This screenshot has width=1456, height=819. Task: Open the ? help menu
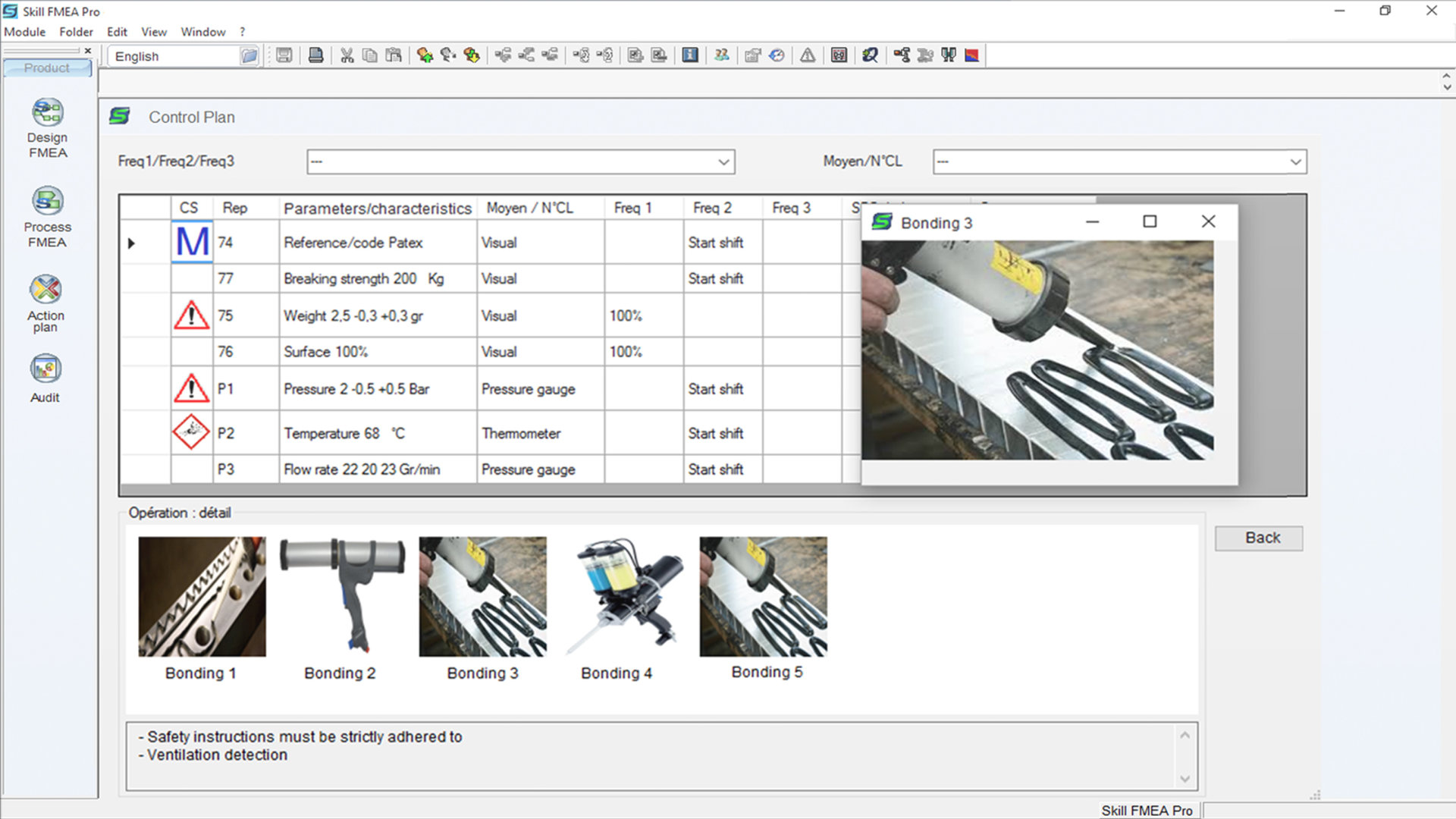[243, 32]
